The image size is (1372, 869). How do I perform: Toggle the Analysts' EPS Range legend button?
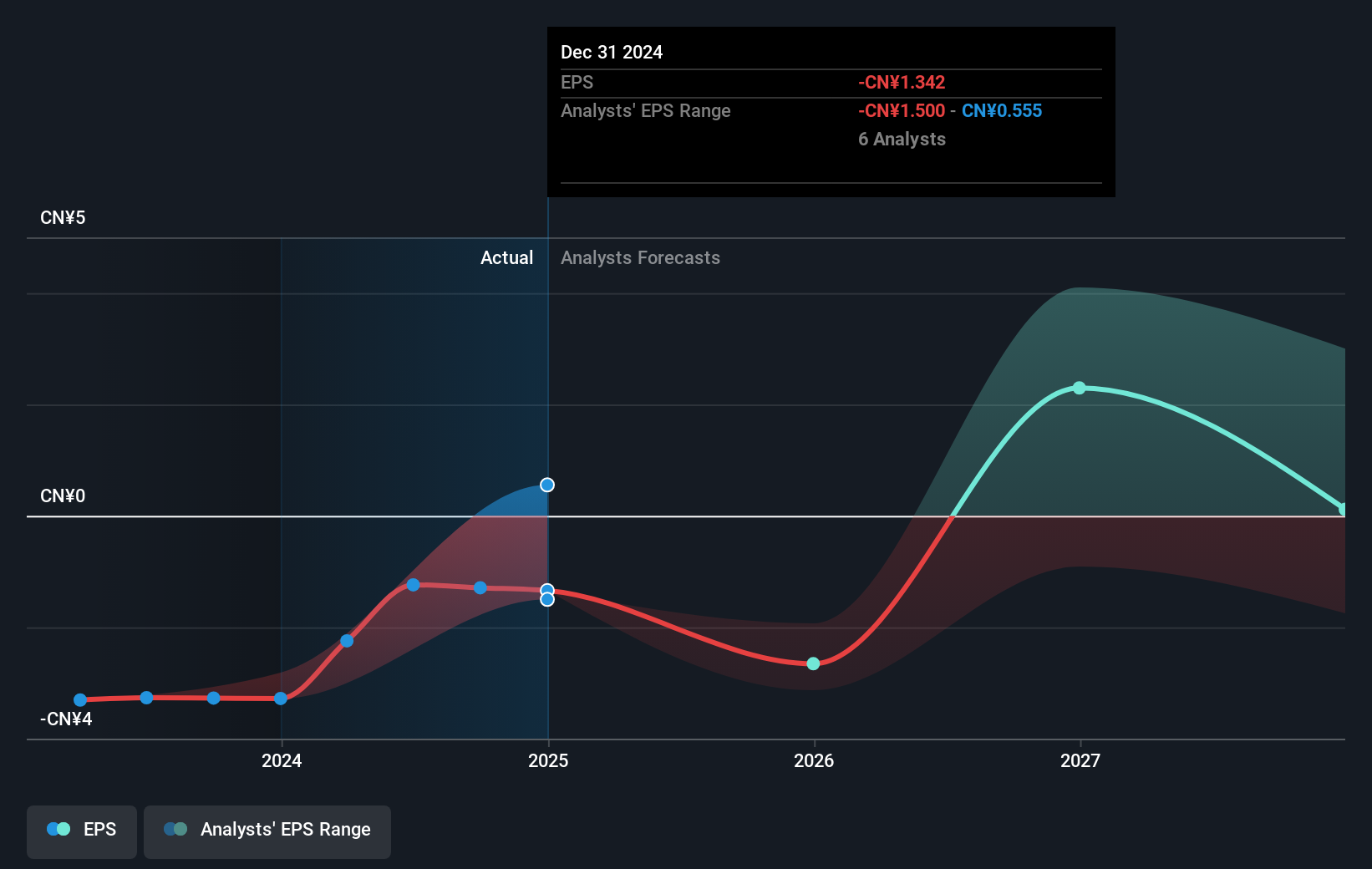point(267,831)
